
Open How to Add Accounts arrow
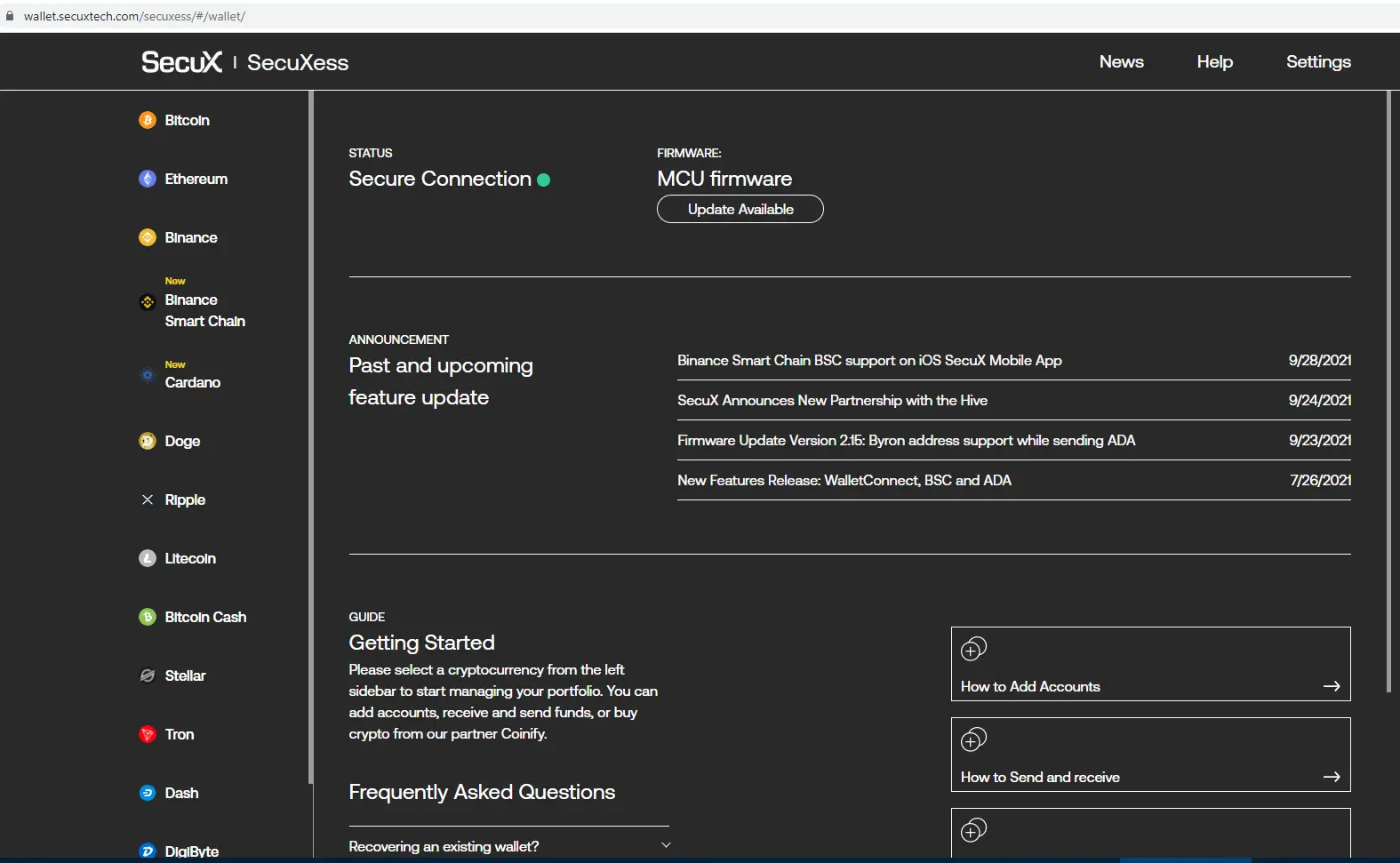[1332, 686]
